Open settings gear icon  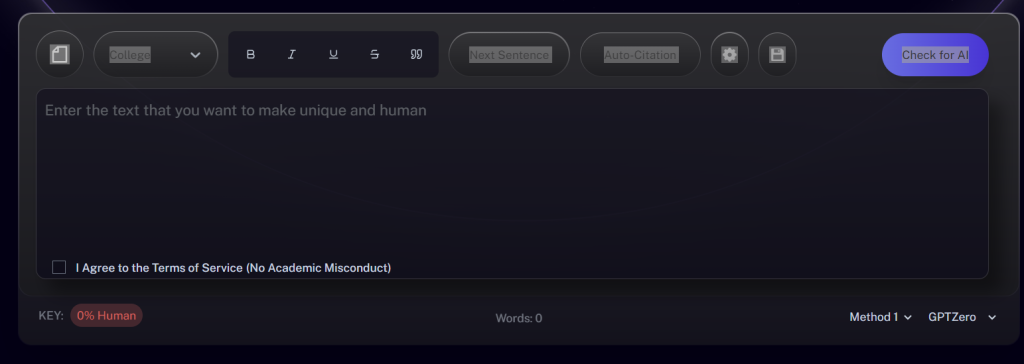(729, 54)
